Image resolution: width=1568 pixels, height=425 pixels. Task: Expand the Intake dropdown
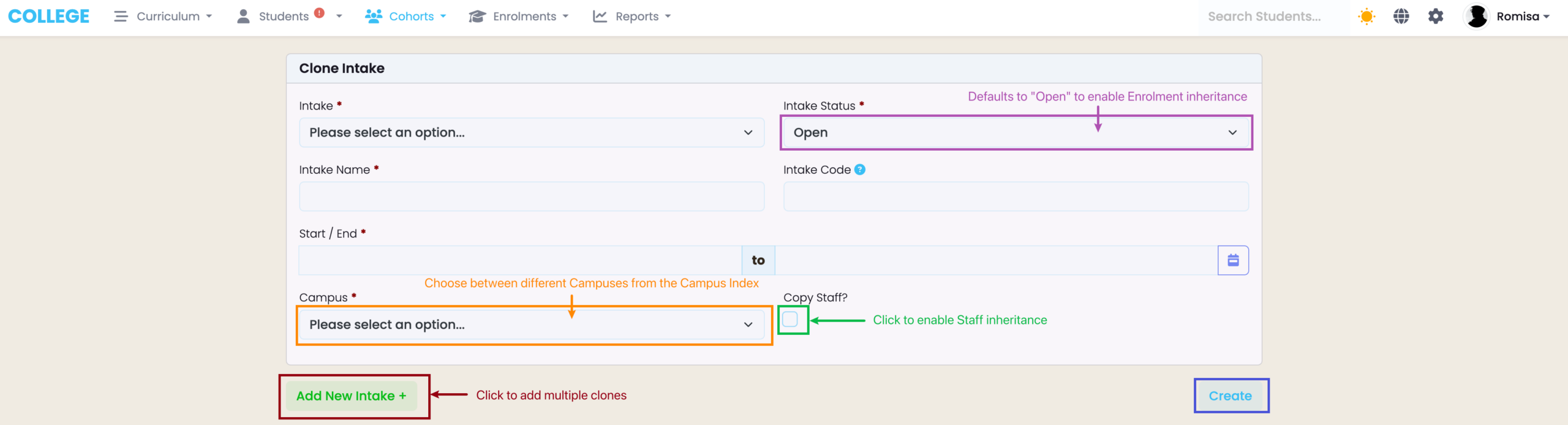point(531,133)
